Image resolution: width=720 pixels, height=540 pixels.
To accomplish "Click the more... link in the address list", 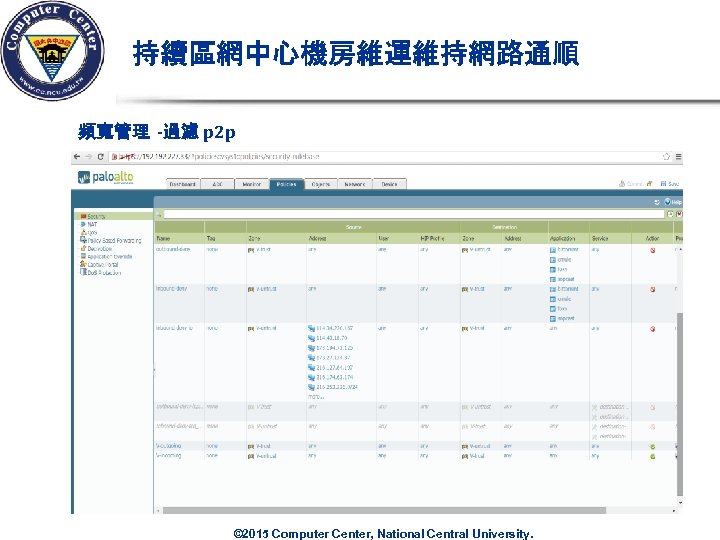I will coord(316,397).
